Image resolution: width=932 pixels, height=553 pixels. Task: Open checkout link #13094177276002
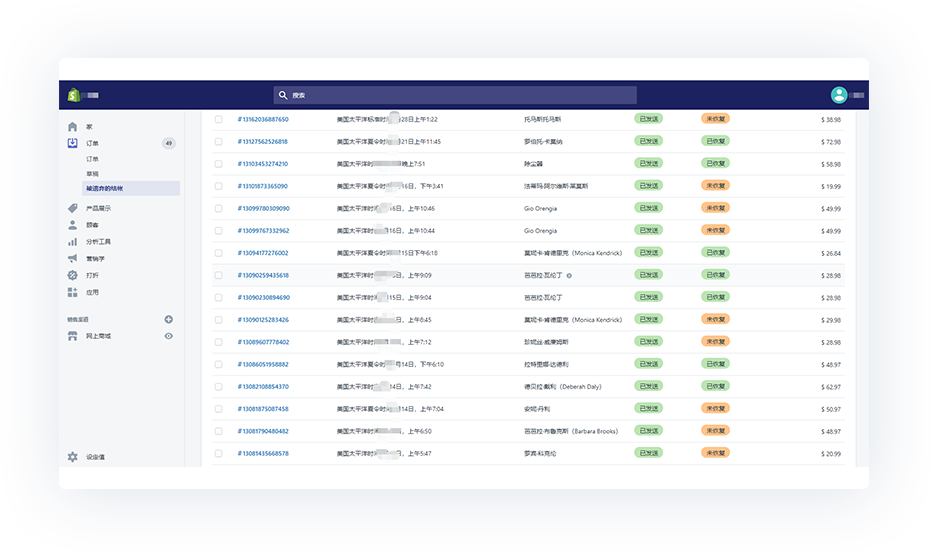(x=262, y=253)
